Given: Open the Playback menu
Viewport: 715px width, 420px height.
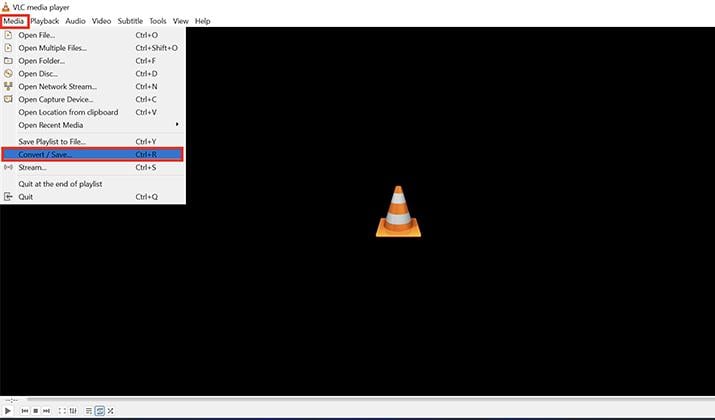Looking at the screenshot, I should pyautogui.click(x=45, y=21).
